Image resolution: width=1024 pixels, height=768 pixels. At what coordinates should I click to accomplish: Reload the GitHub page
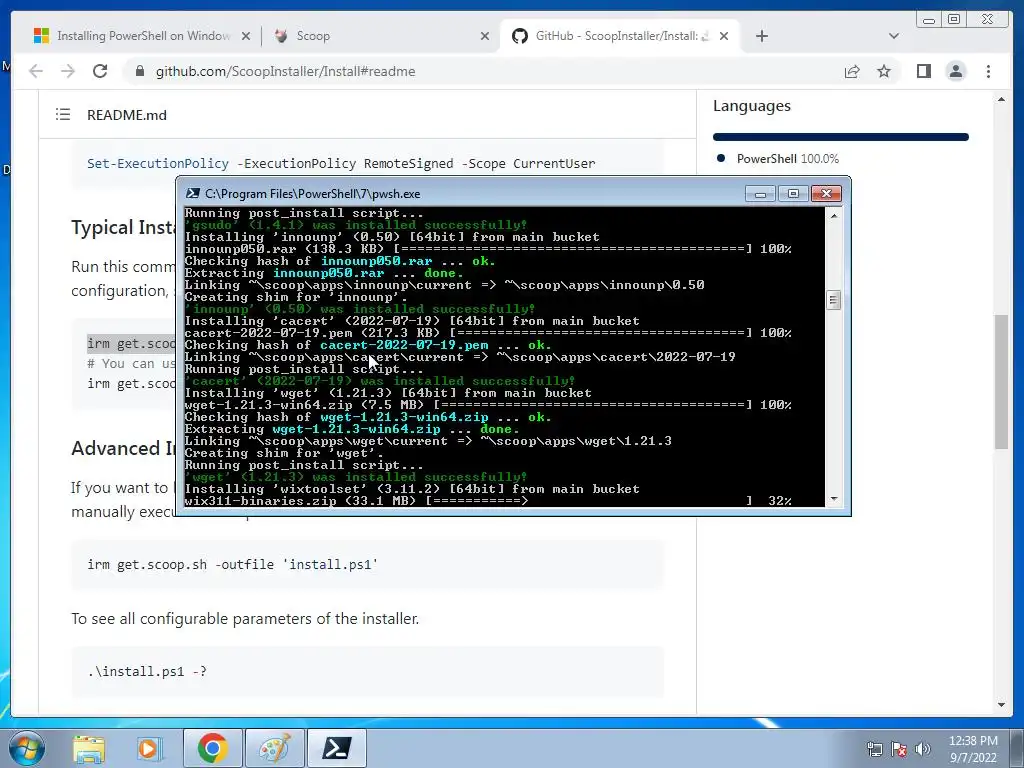pyautogui.click(x=100, y=71)
